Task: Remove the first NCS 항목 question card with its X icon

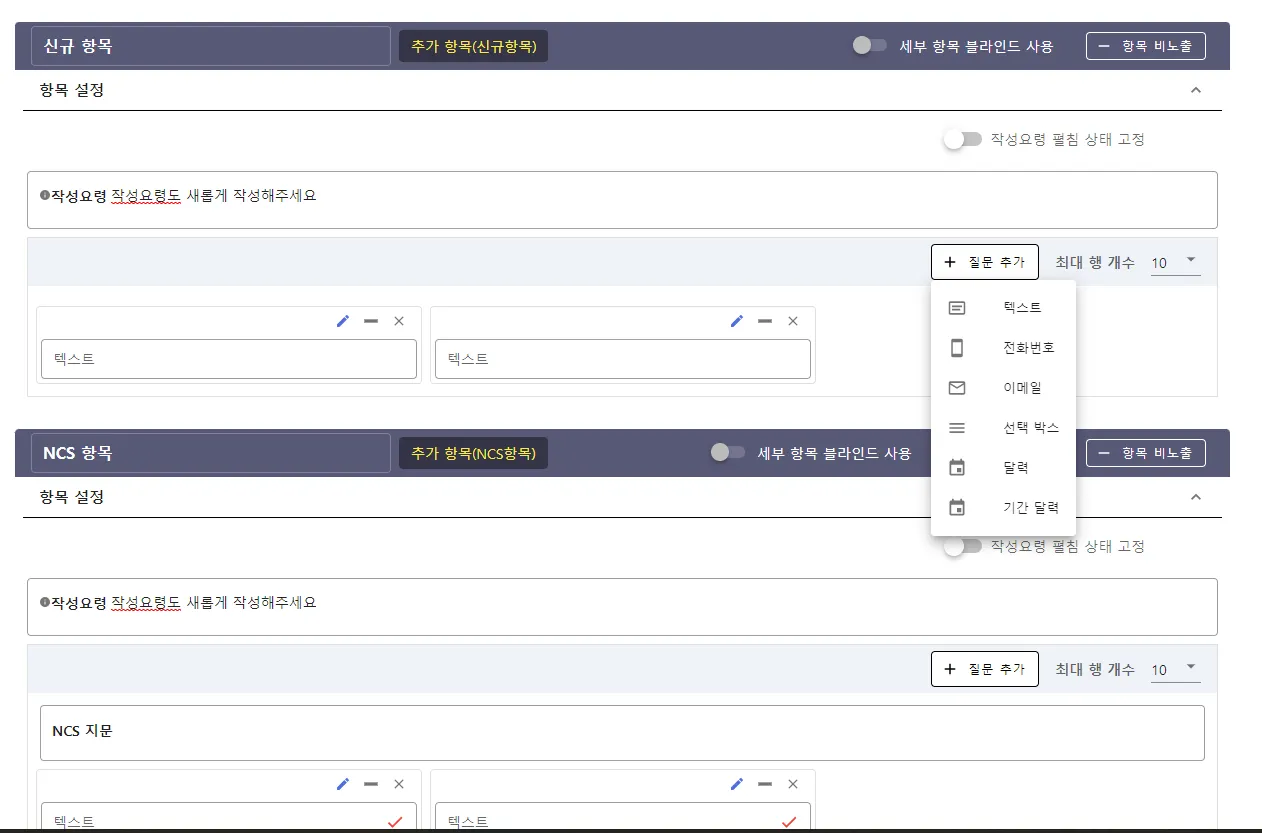Action: [399, 784]
